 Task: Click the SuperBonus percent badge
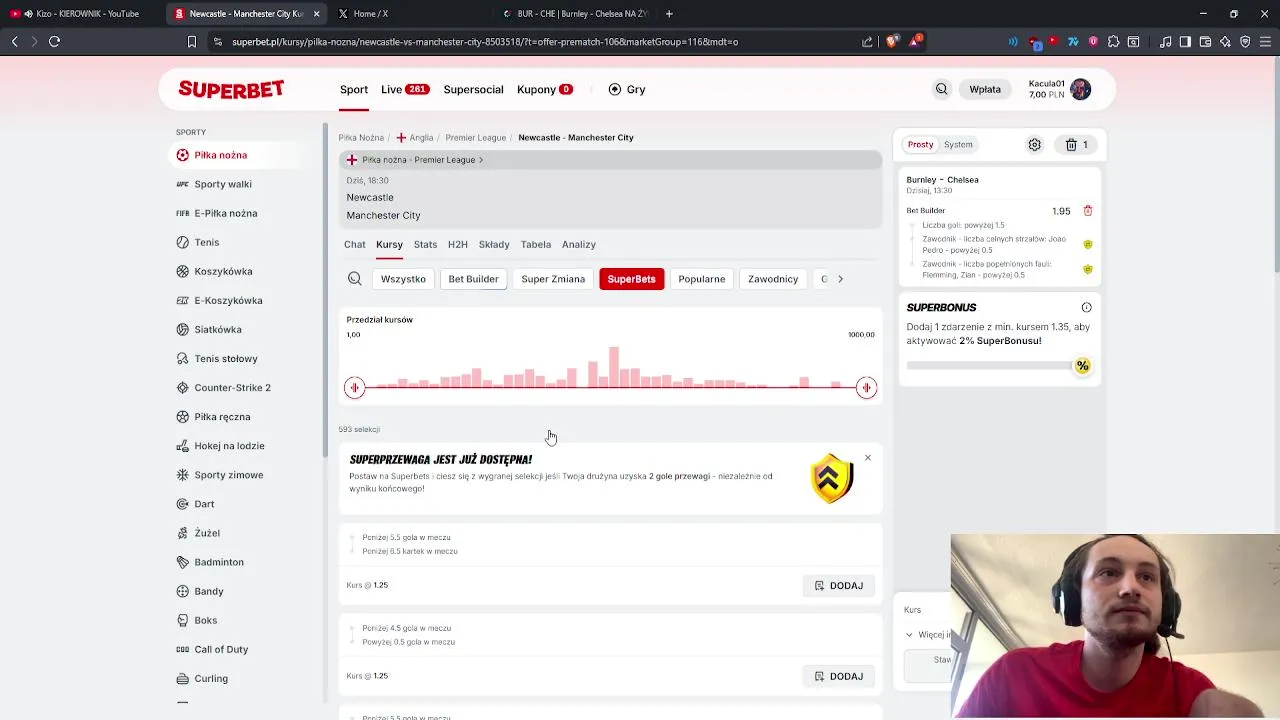click(x=1082, y=366)
